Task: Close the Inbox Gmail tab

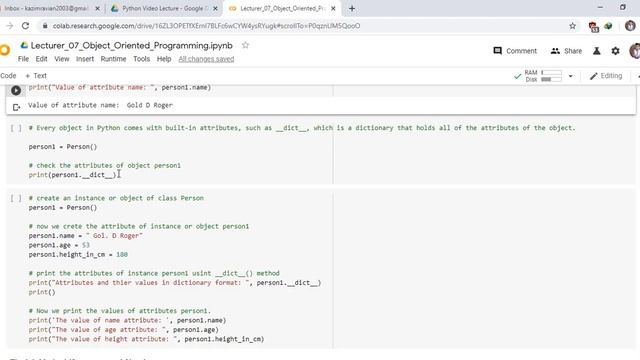Action: pyautogui.click(x=98, y=9)
